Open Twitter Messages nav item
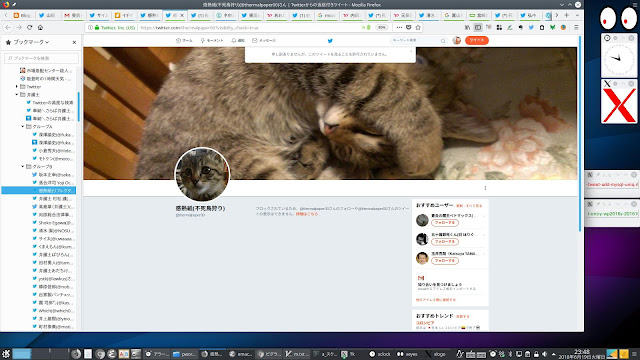 click(264, 40)
